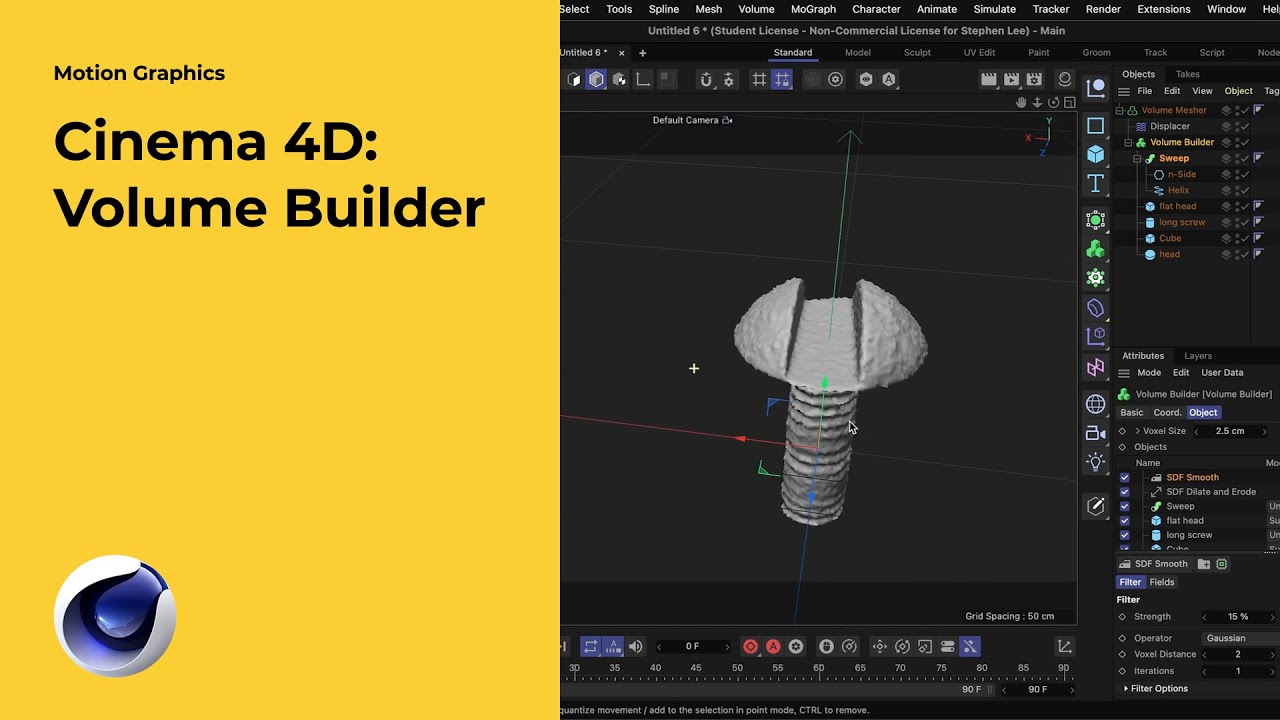
Task: Uncheck the flat head layer checkbox
Action: coord(1124,520)
